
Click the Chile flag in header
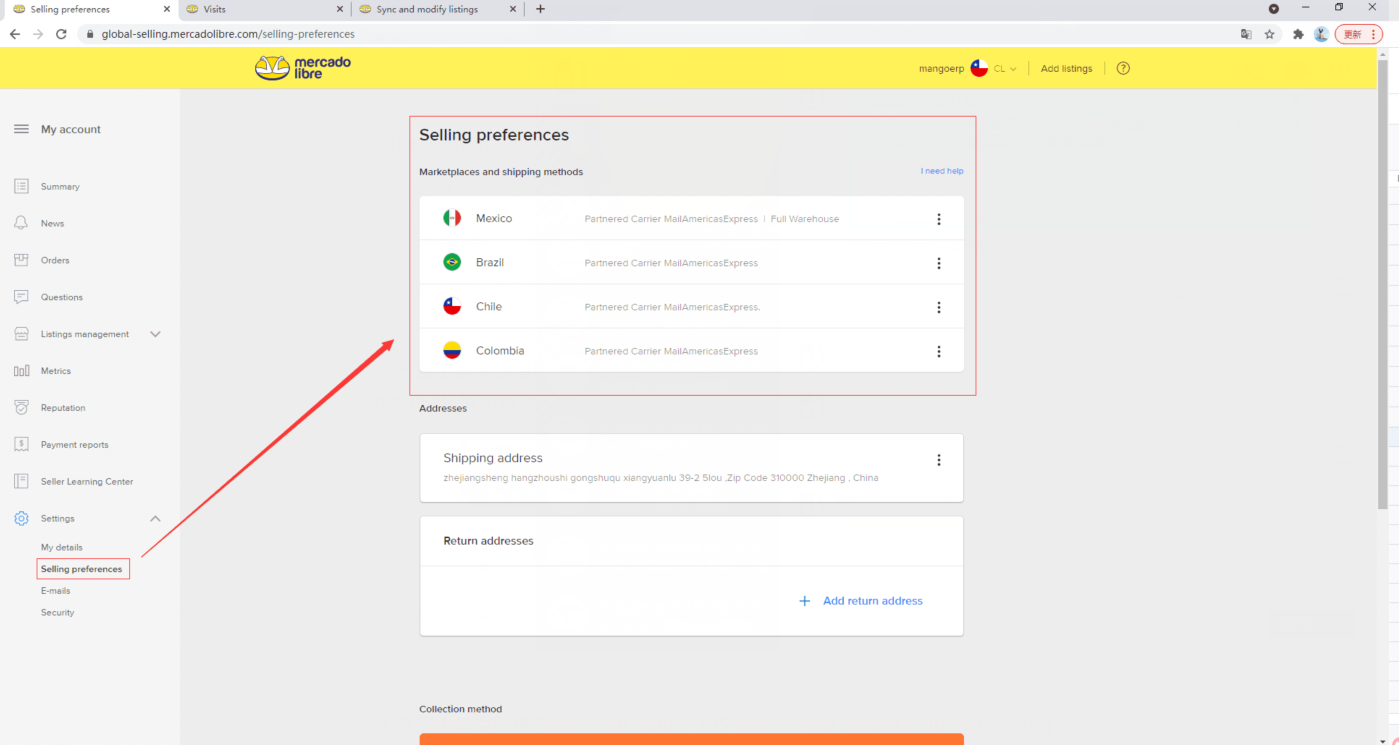click(979, 68)
